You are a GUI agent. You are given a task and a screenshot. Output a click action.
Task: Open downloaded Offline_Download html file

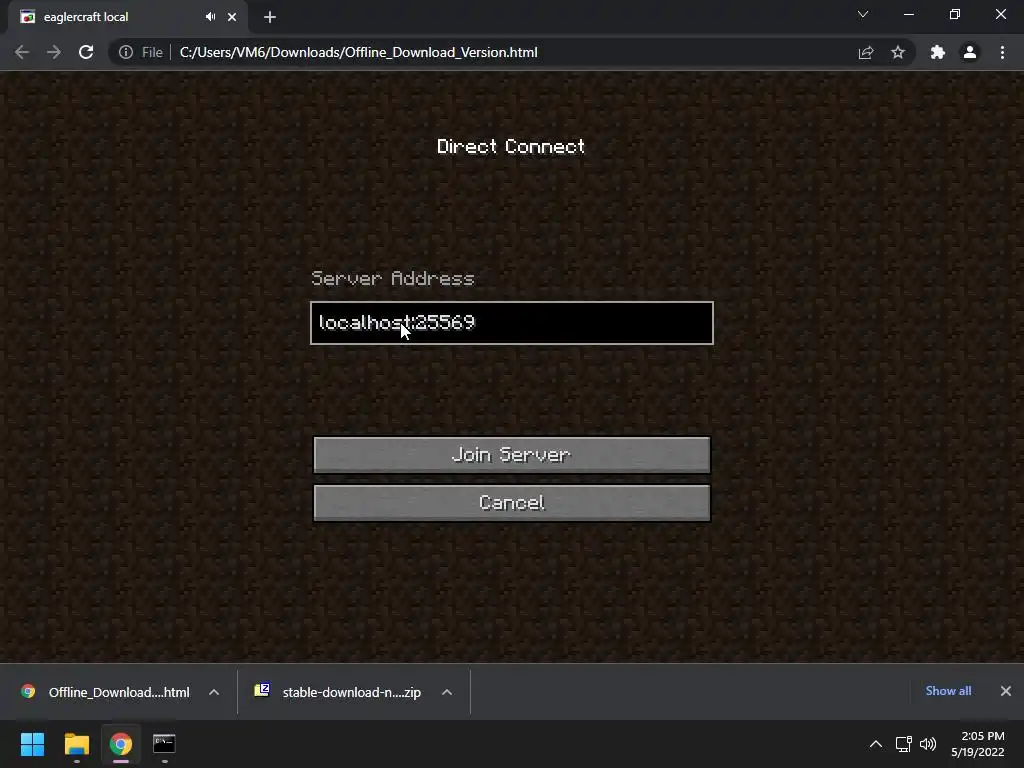(x=106, y=692)
